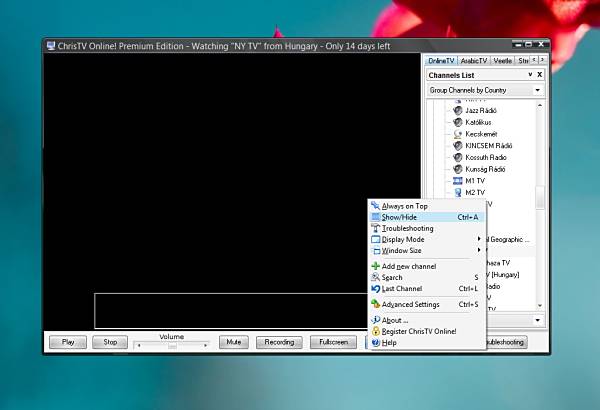Select the KINCSEM Rádió channel
Screen dimensions: 600x410
click(488, 146)
